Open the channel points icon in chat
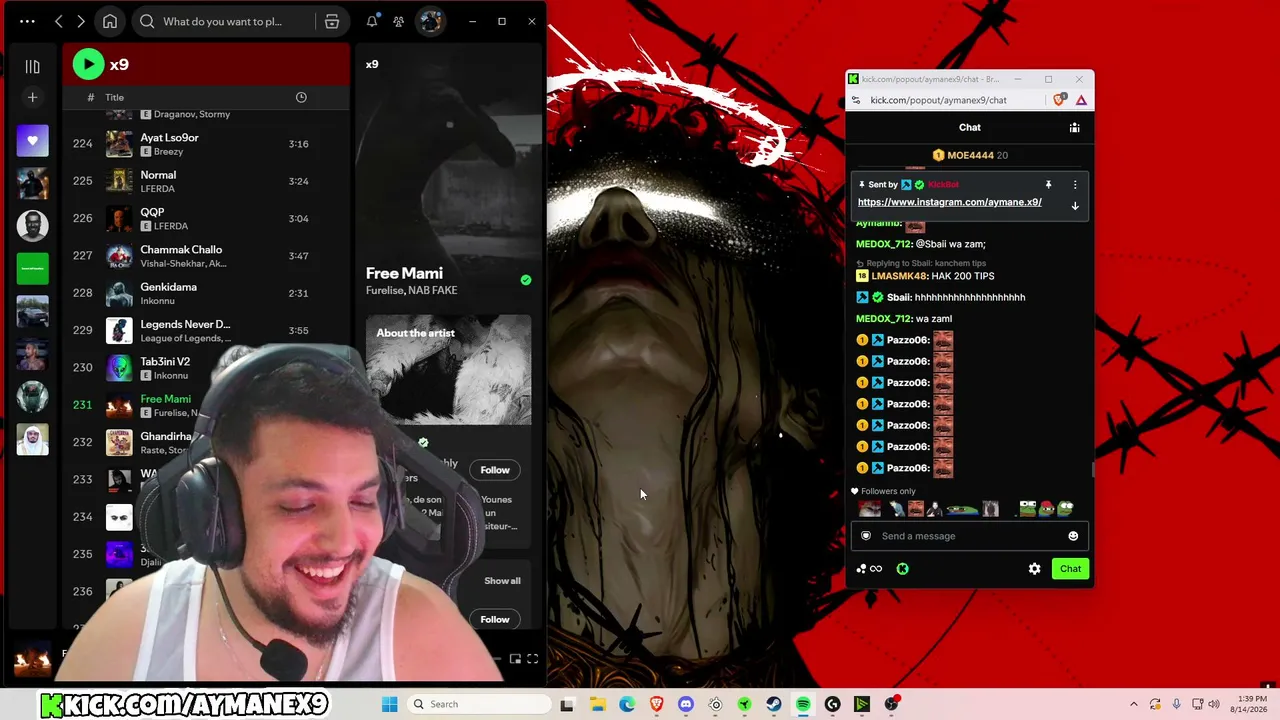1280x720 pixels. (869, 569)
